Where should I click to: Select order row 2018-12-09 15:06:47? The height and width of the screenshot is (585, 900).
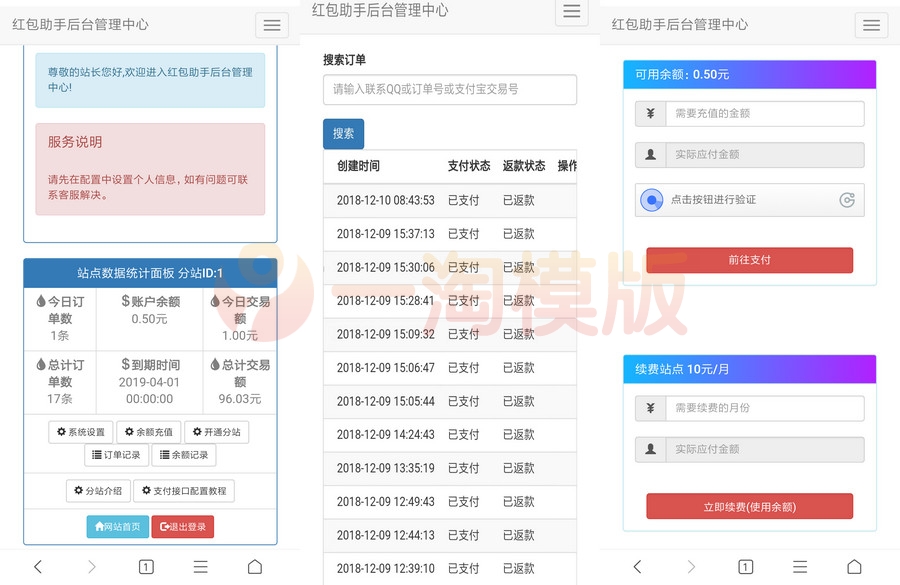pyautogui.click(x=450, y=367)
